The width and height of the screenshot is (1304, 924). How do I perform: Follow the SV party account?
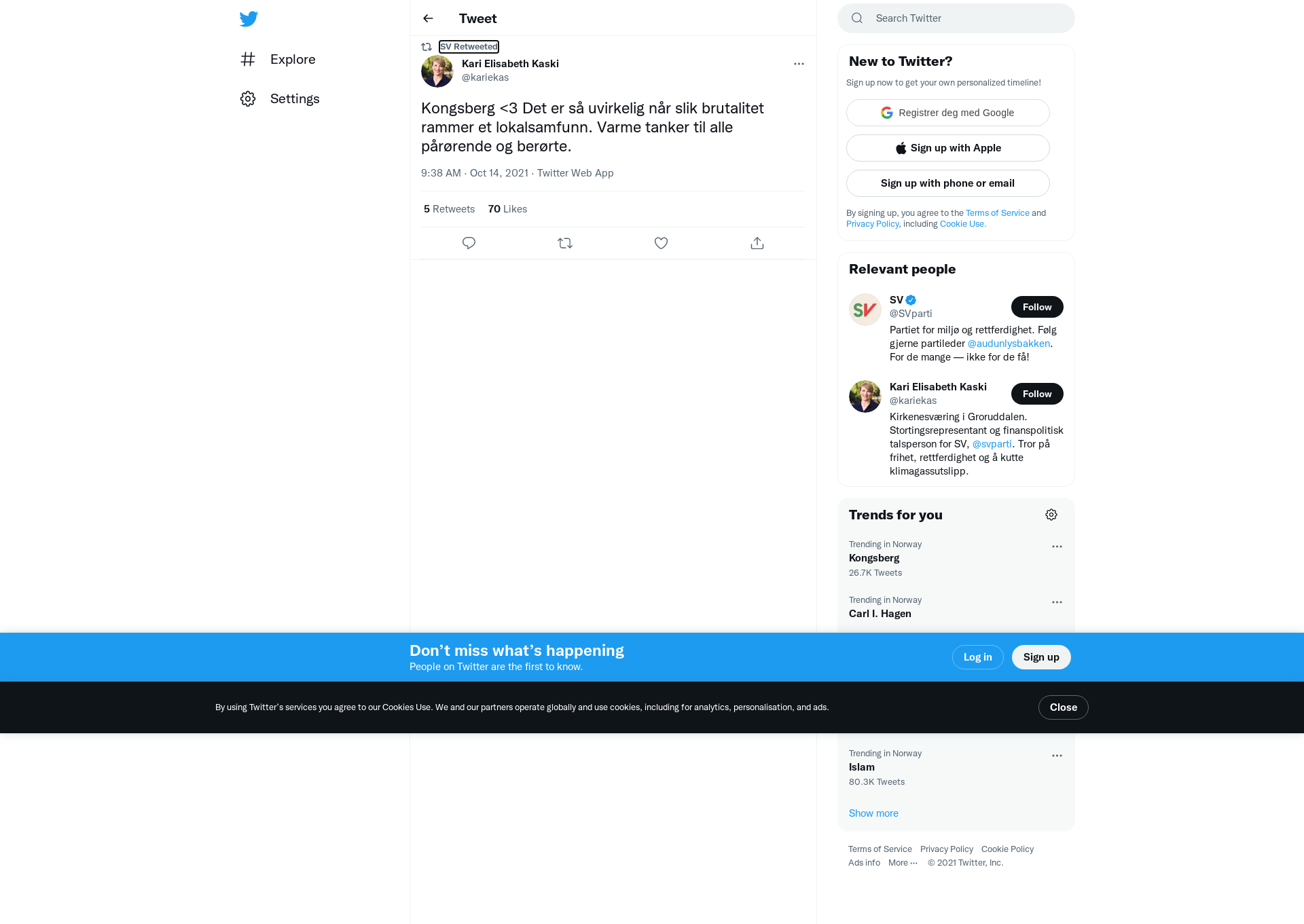(1037, 307)
